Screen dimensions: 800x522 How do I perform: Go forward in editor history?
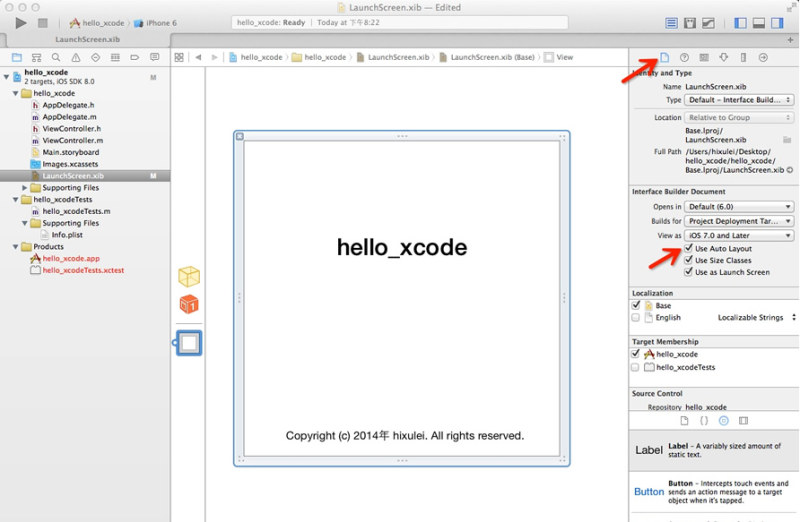214,57
